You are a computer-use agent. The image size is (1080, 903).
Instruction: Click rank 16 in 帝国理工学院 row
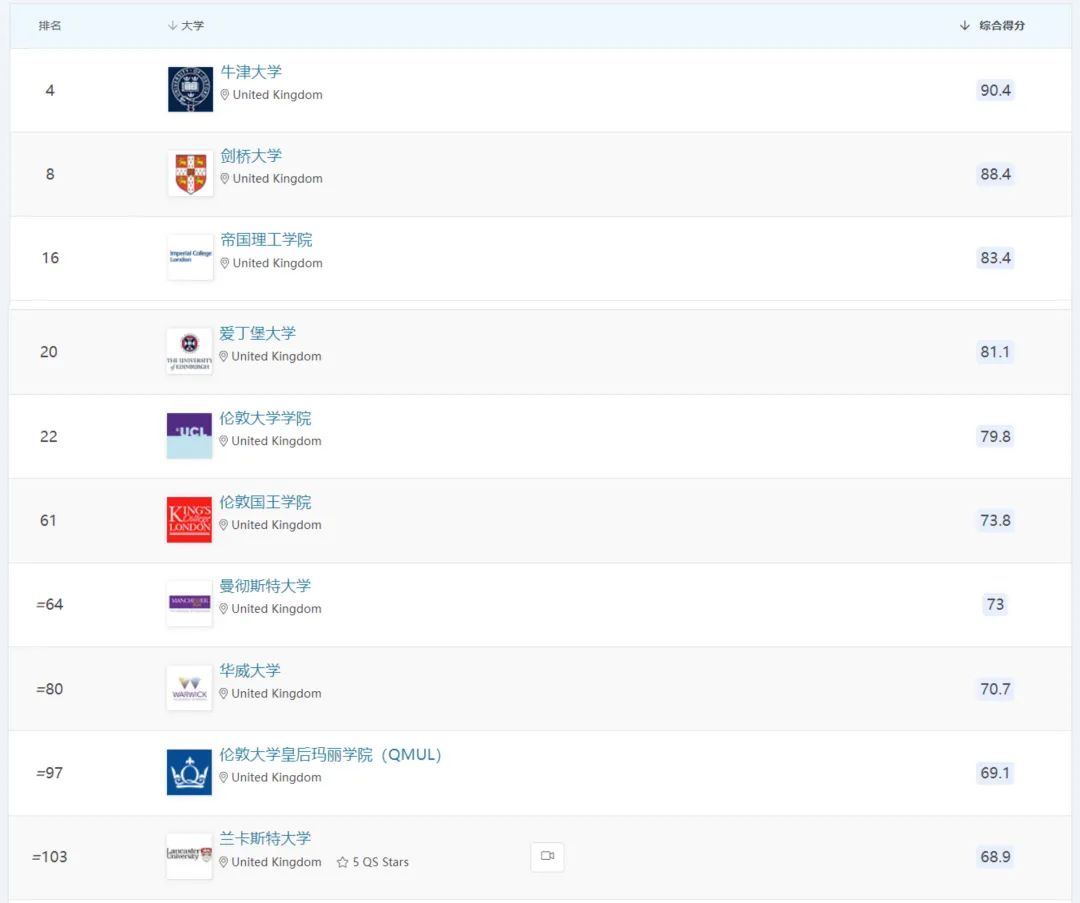point(50,258)
